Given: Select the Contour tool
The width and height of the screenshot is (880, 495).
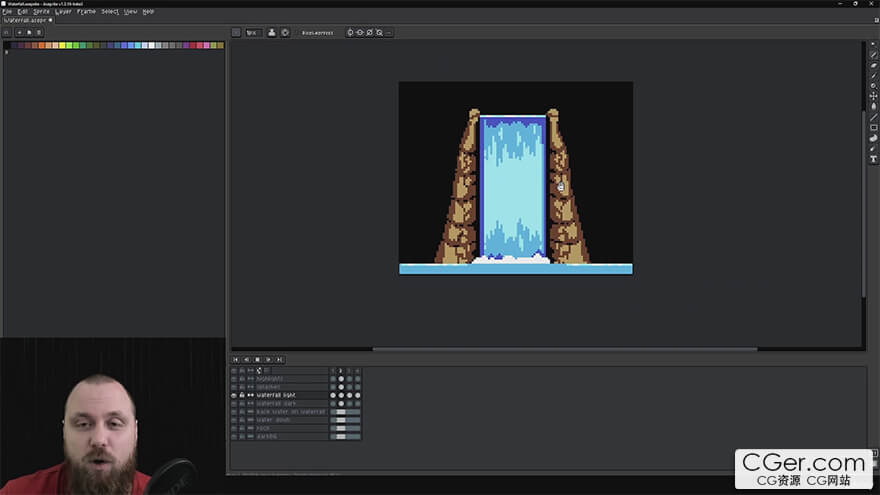Looking at the screenshot, I should pos(873,138).
